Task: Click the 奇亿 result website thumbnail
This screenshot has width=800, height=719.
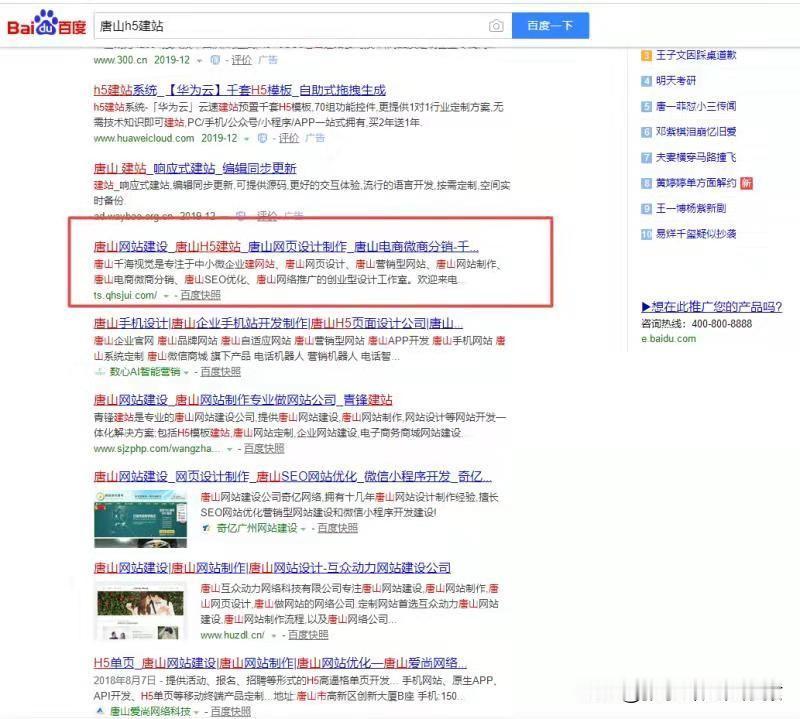Action: click(141, 519)
